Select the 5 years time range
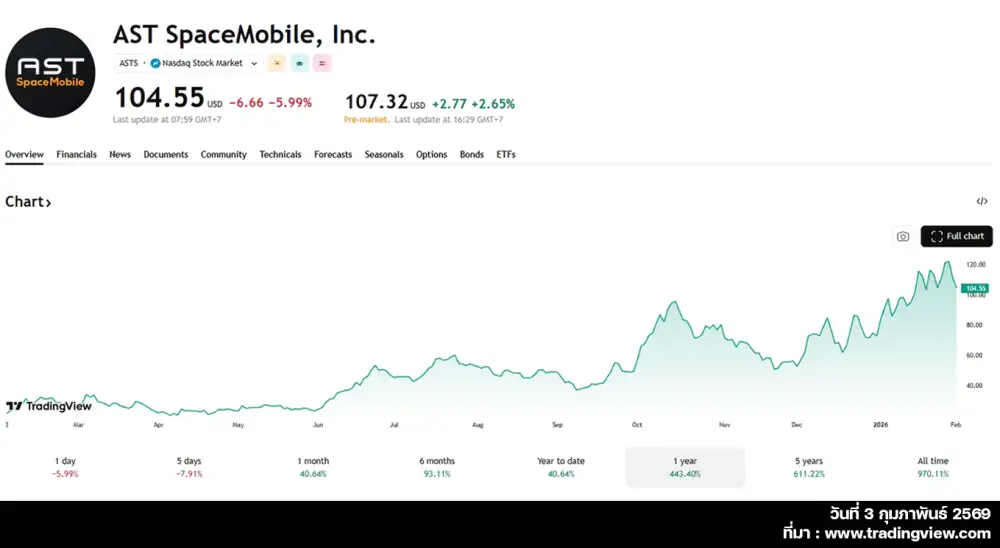The image size is (1000, 548). 809,467
